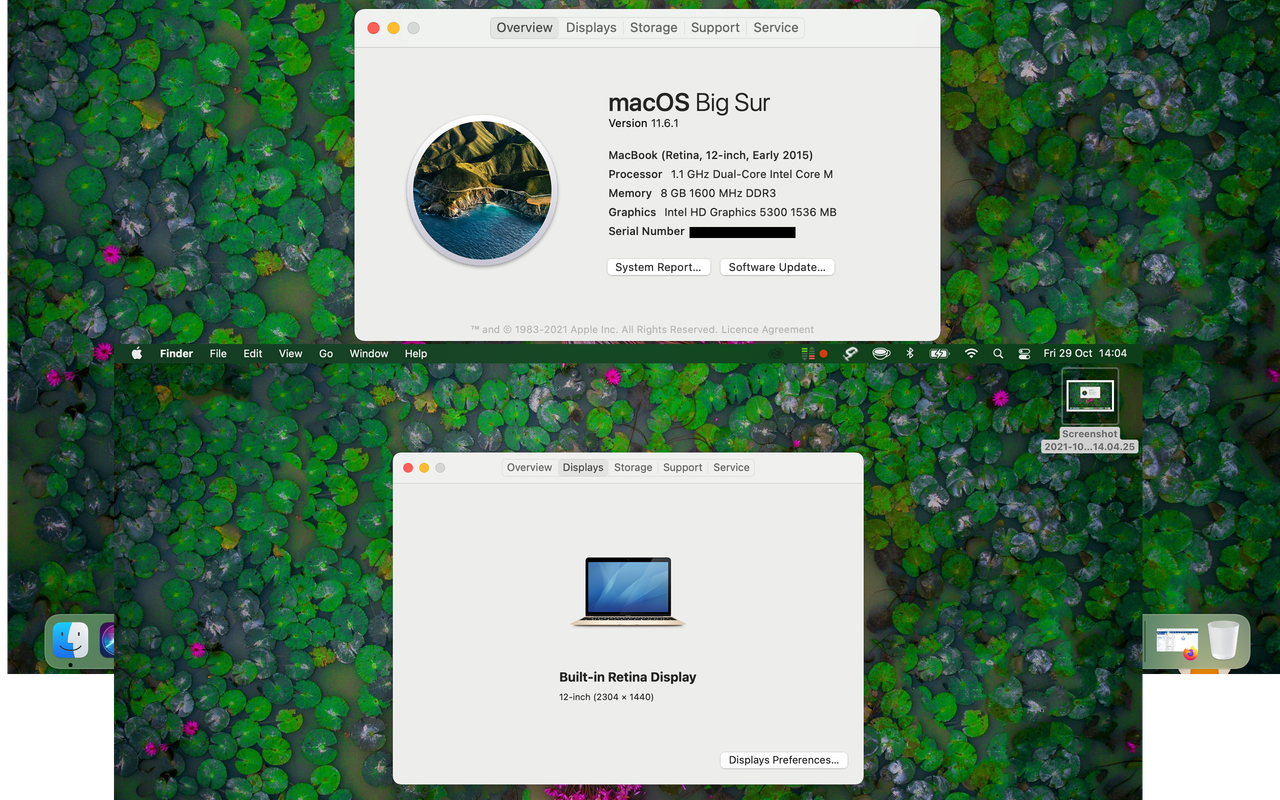The height and width of the screenshot is (800, 1280).
Task: Click the System Report… button
Action: click(x=659, y=267)
